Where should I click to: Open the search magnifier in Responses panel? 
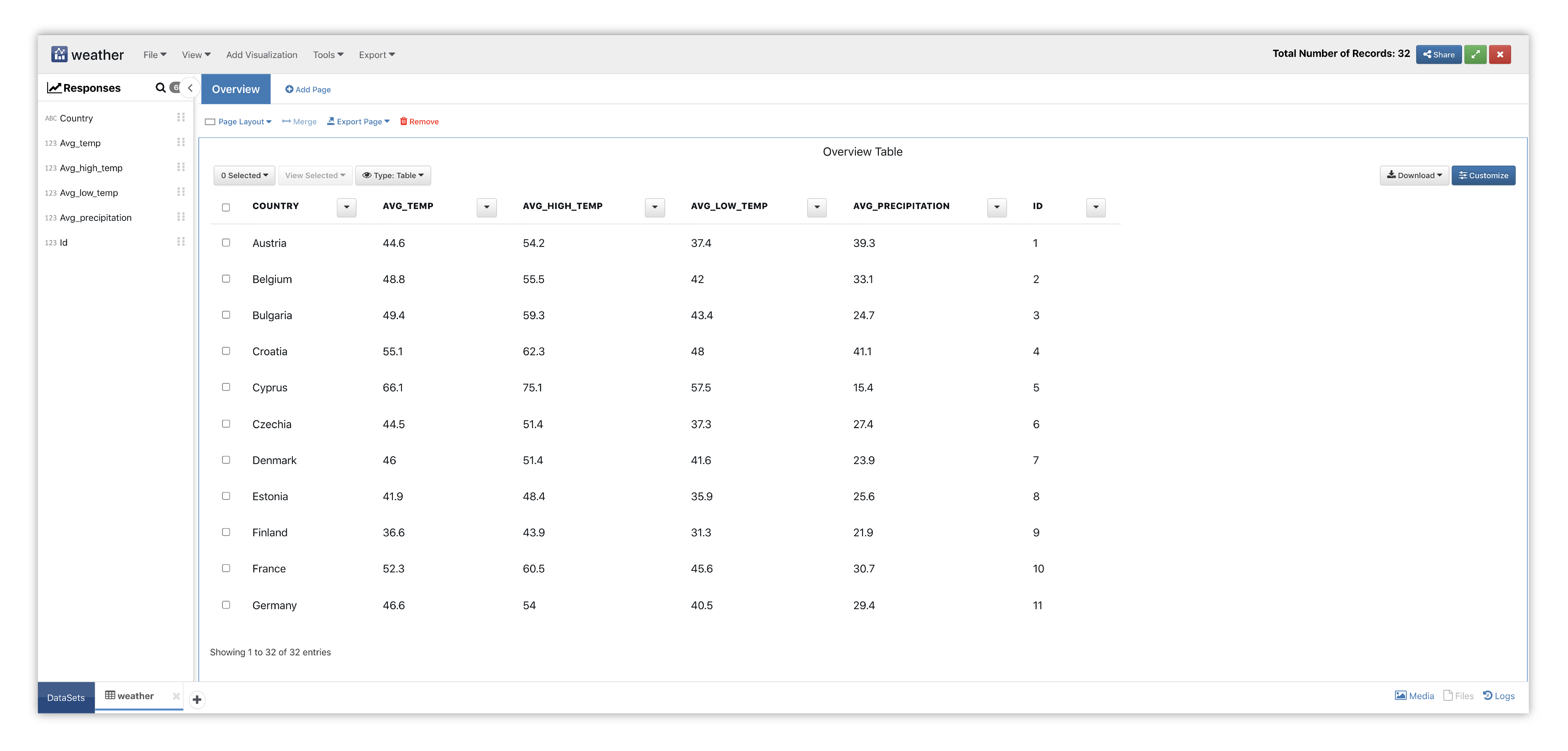click(161, 88)
